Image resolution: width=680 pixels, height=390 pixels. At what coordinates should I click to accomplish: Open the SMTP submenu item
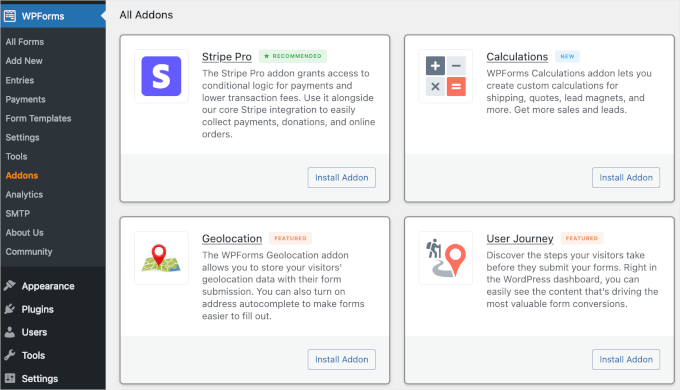tap(17, 214)
